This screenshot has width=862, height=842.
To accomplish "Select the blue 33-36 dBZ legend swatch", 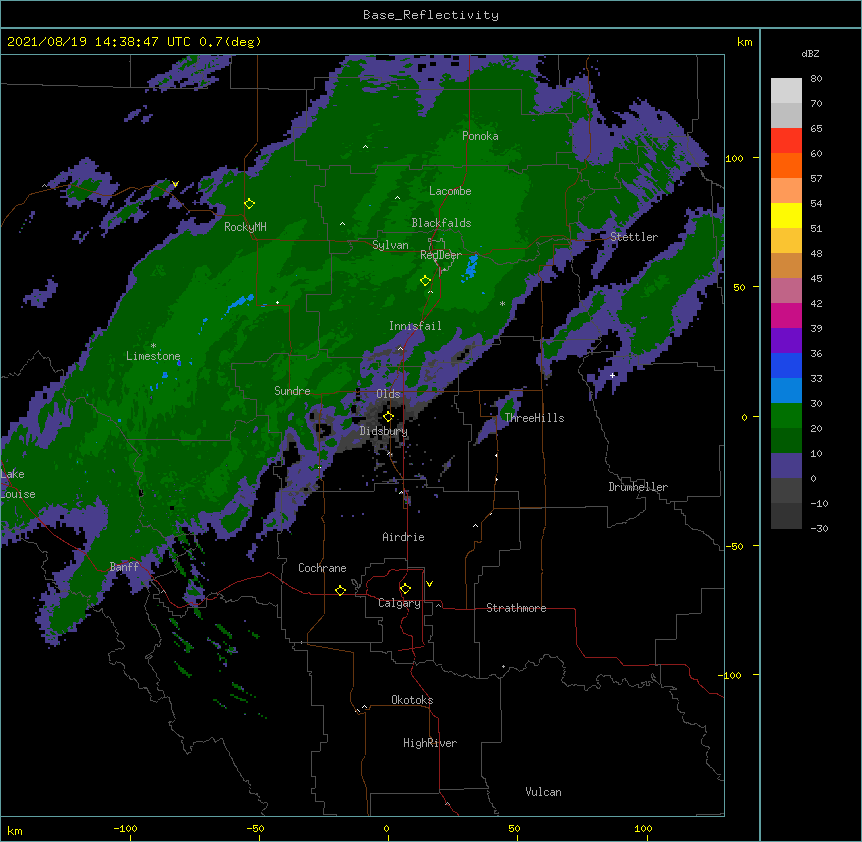I will point(786,365).
